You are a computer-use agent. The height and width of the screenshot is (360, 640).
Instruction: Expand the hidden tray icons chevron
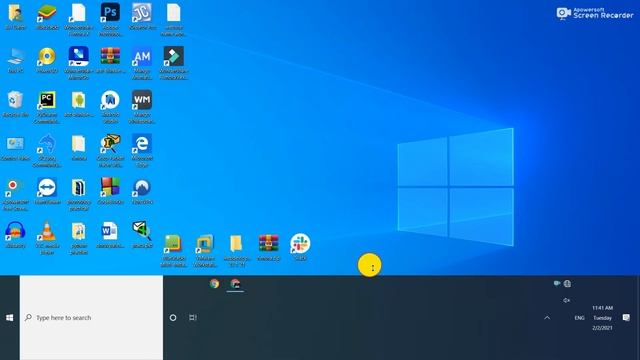(x=547, y=318)
